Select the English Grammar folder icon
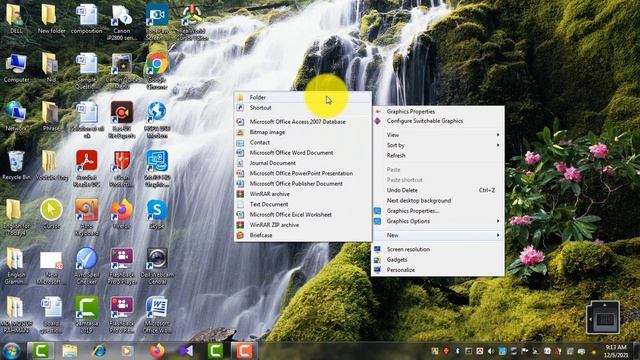The width and height of the screenshot is (640, 360). [x=16, y=265]
